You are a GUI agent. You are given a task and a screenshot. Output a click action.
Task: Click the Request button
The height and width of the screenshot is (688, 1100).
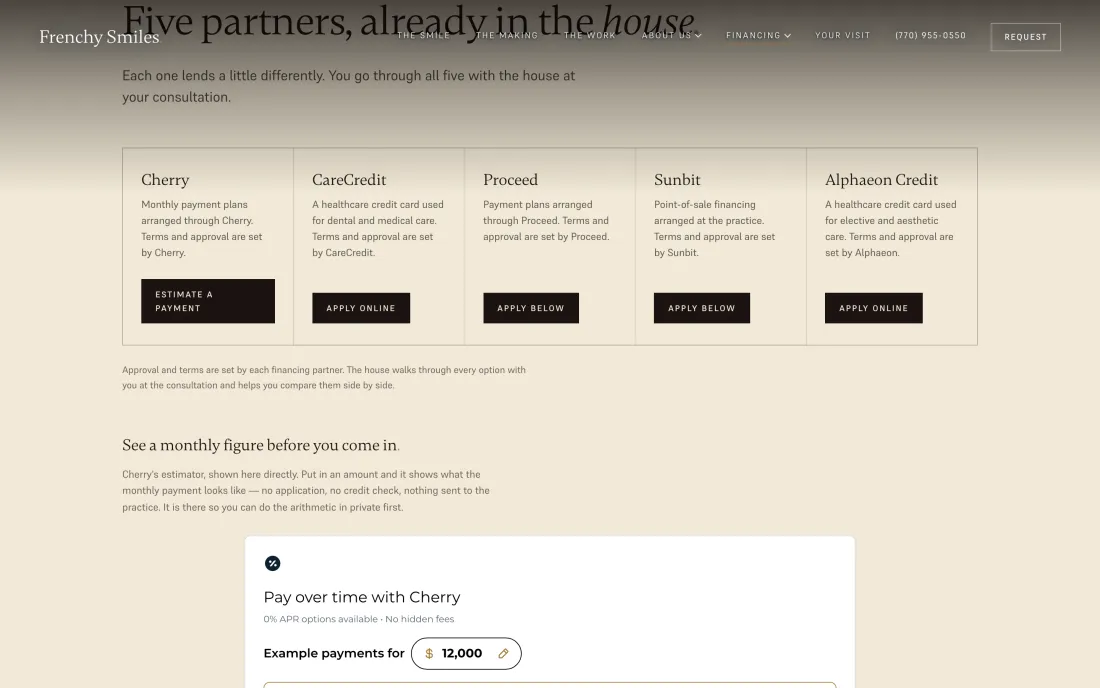[x=1025, y=37]
